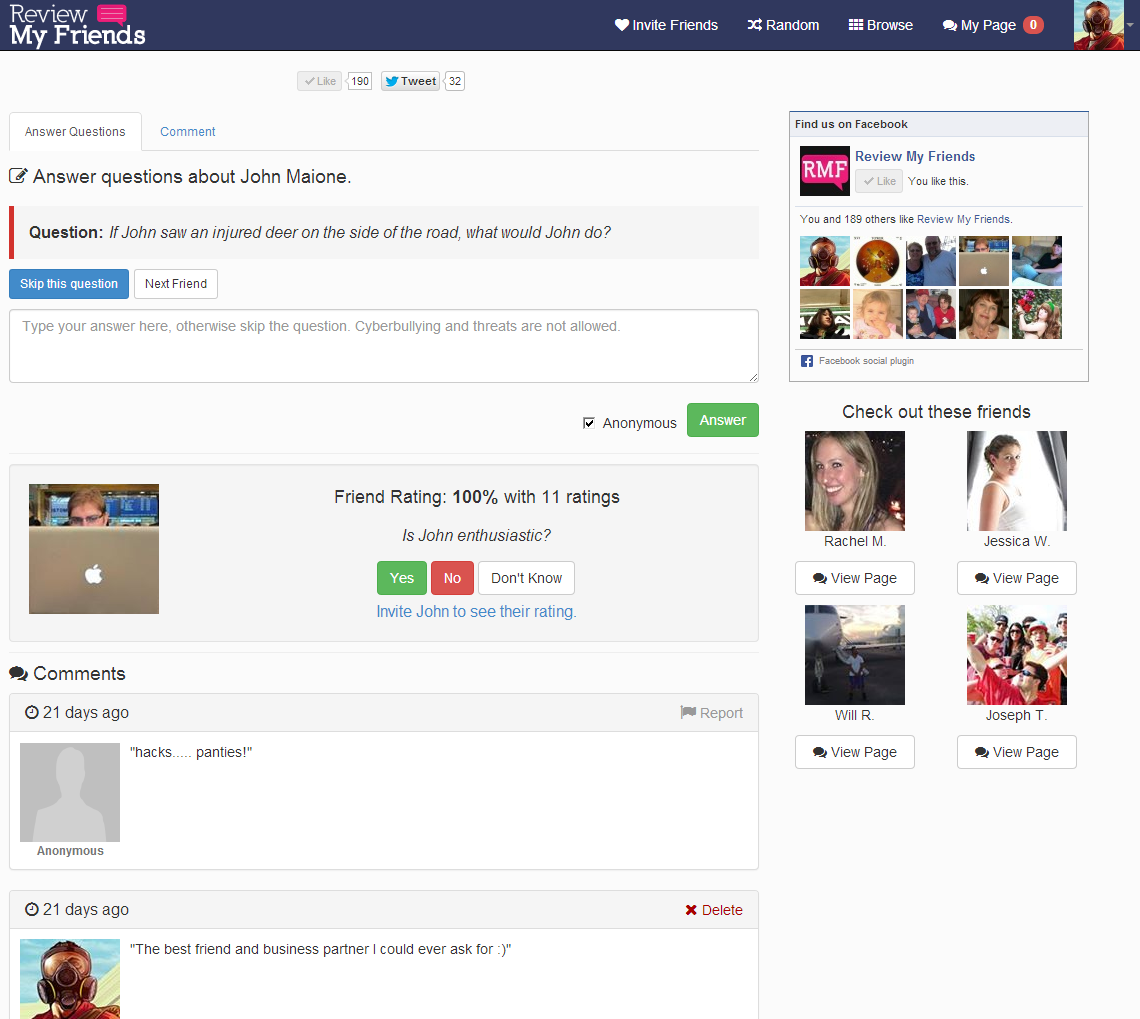Image resolution: width=1140 pixels, height=1019 pixels.
Task: Open the Random friend page
Action: (x=783, y=25)
